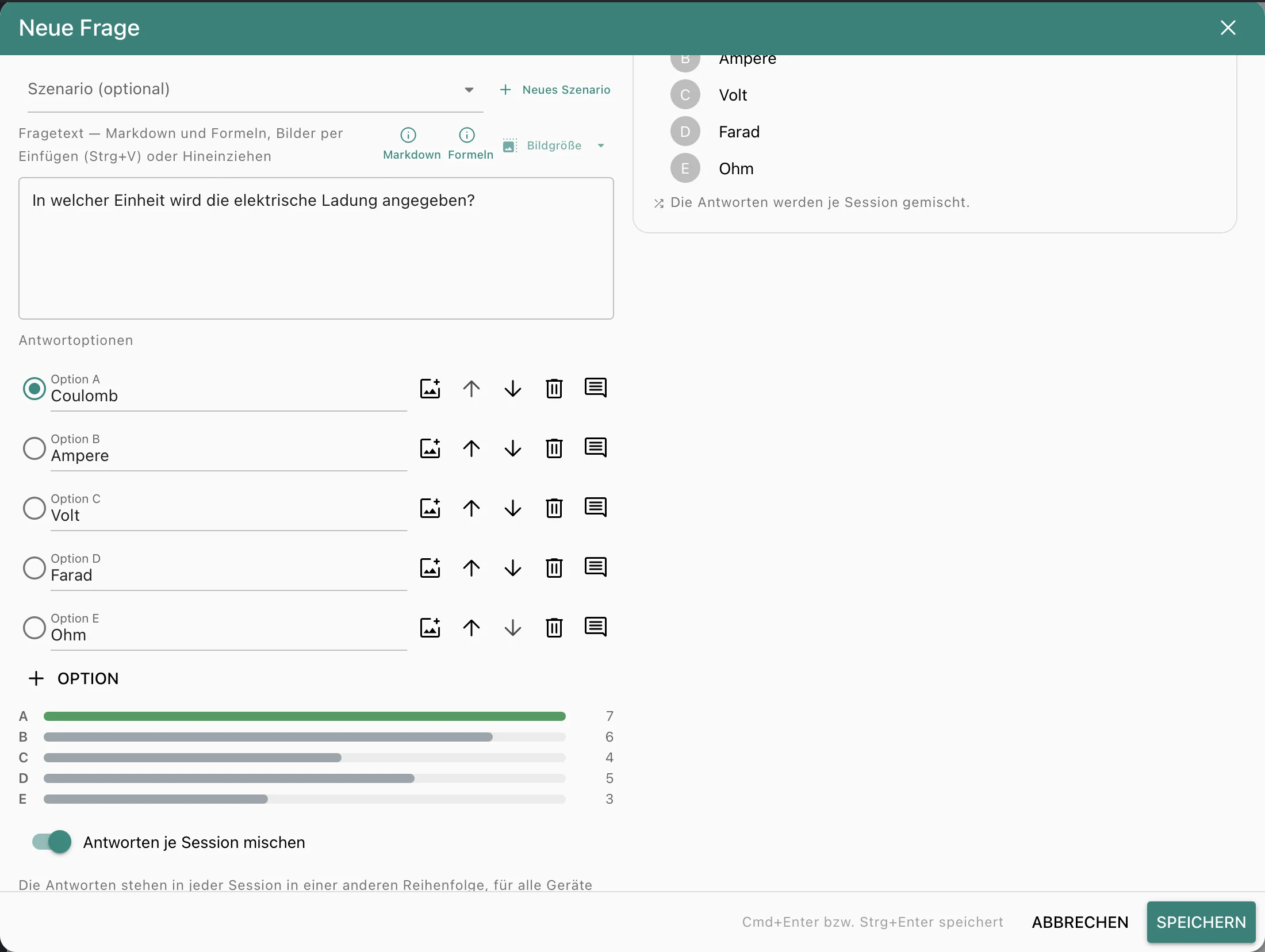Add image to Option D Farad

pyautogui.click(x=430, y=568)
